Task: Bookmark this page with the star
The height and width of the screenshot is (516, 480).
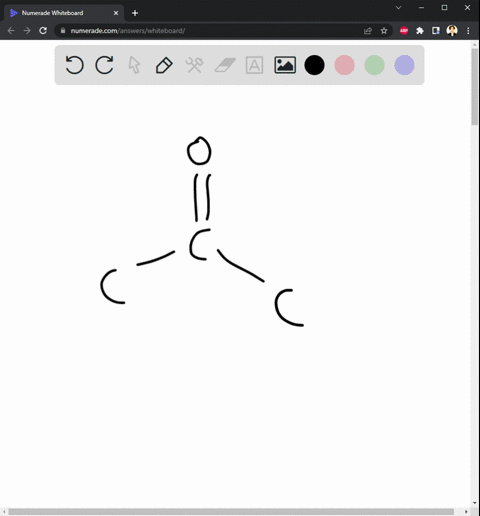Action: tap(384, 31)
